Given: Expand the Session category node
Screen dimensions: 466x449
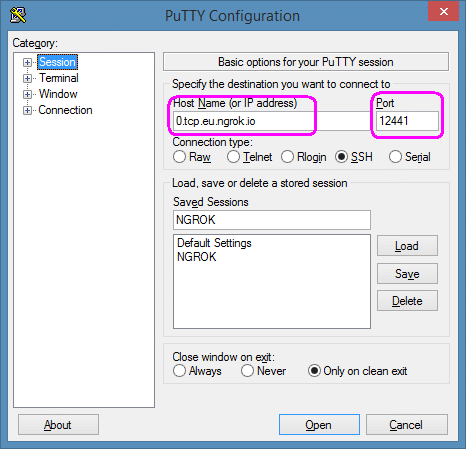Looking at the screenshot, I should click(27, 62).
